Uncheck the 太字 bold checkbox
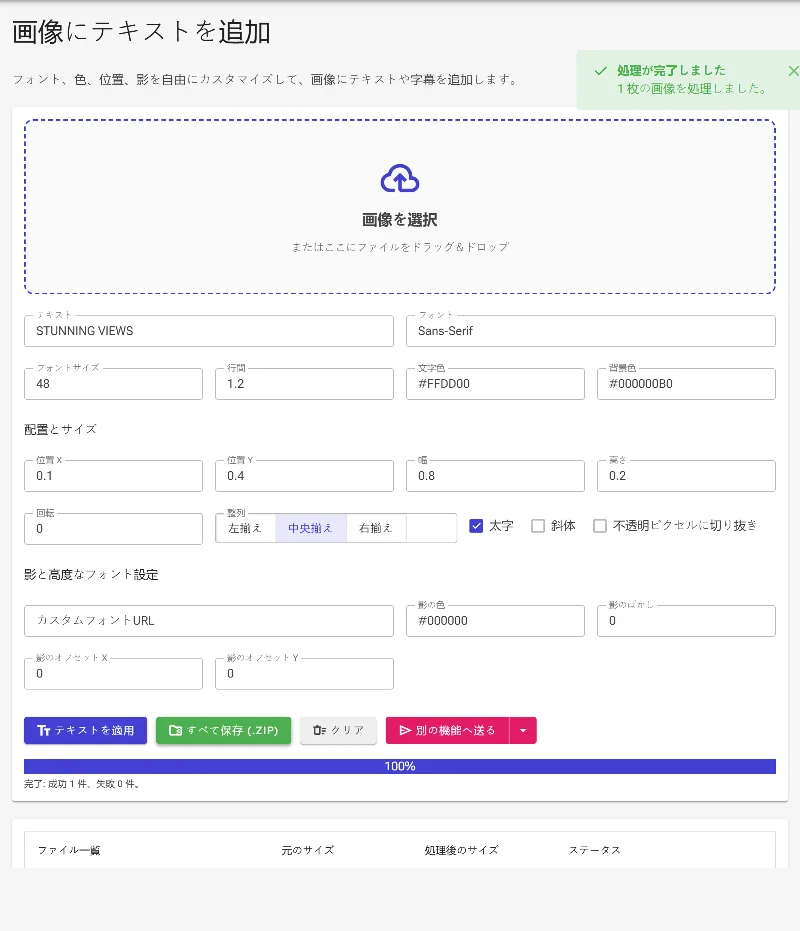 coord(476,526)
